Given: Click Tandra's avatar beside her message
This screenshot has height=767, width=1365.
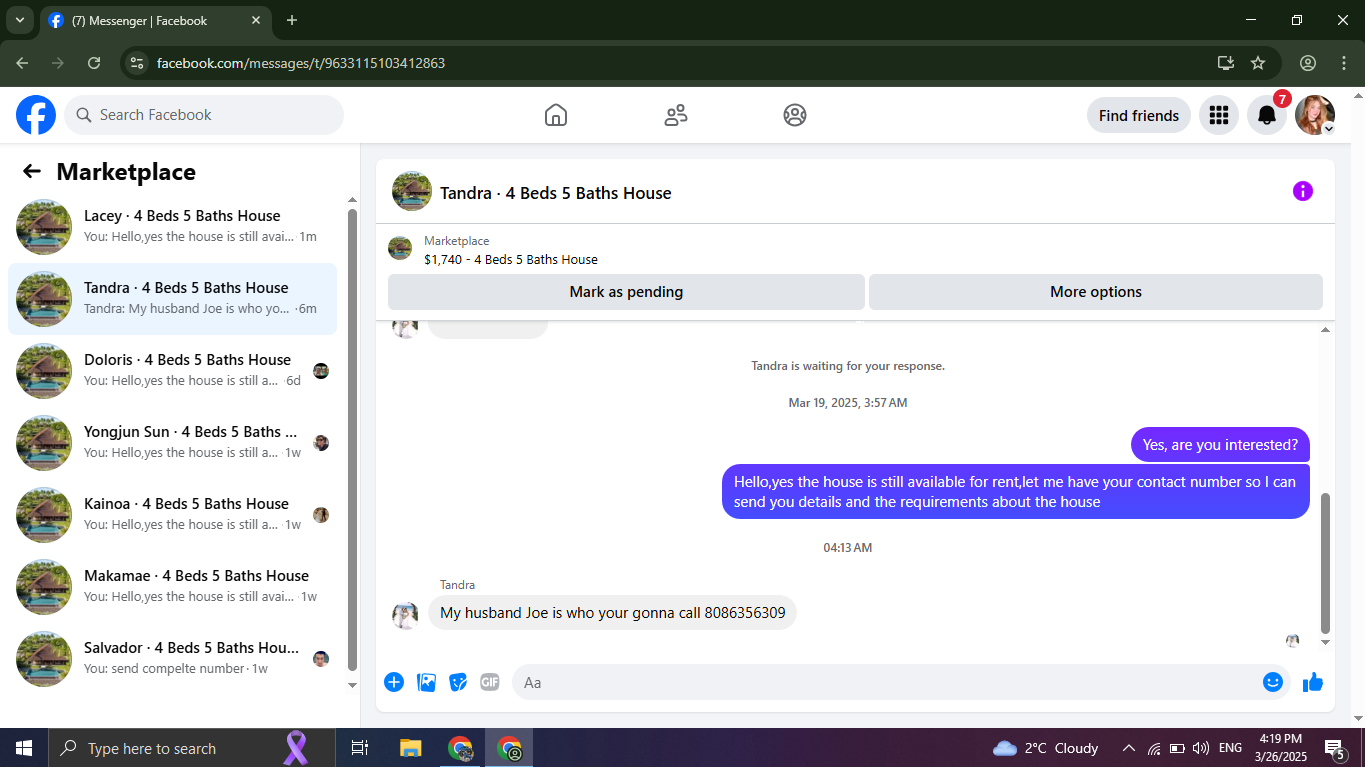Looking at the screenshot, I should pyautogui.click(x=405, y=615).
